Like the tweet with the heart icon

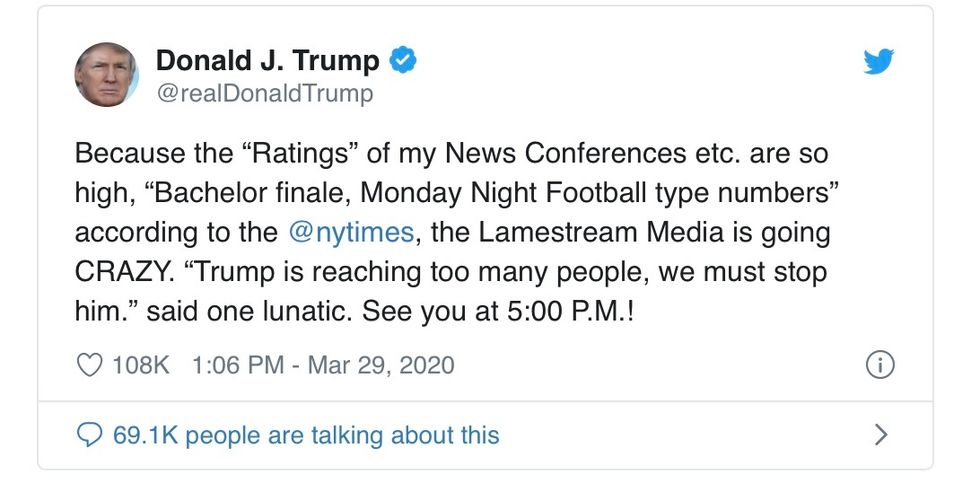pos(90,365)
